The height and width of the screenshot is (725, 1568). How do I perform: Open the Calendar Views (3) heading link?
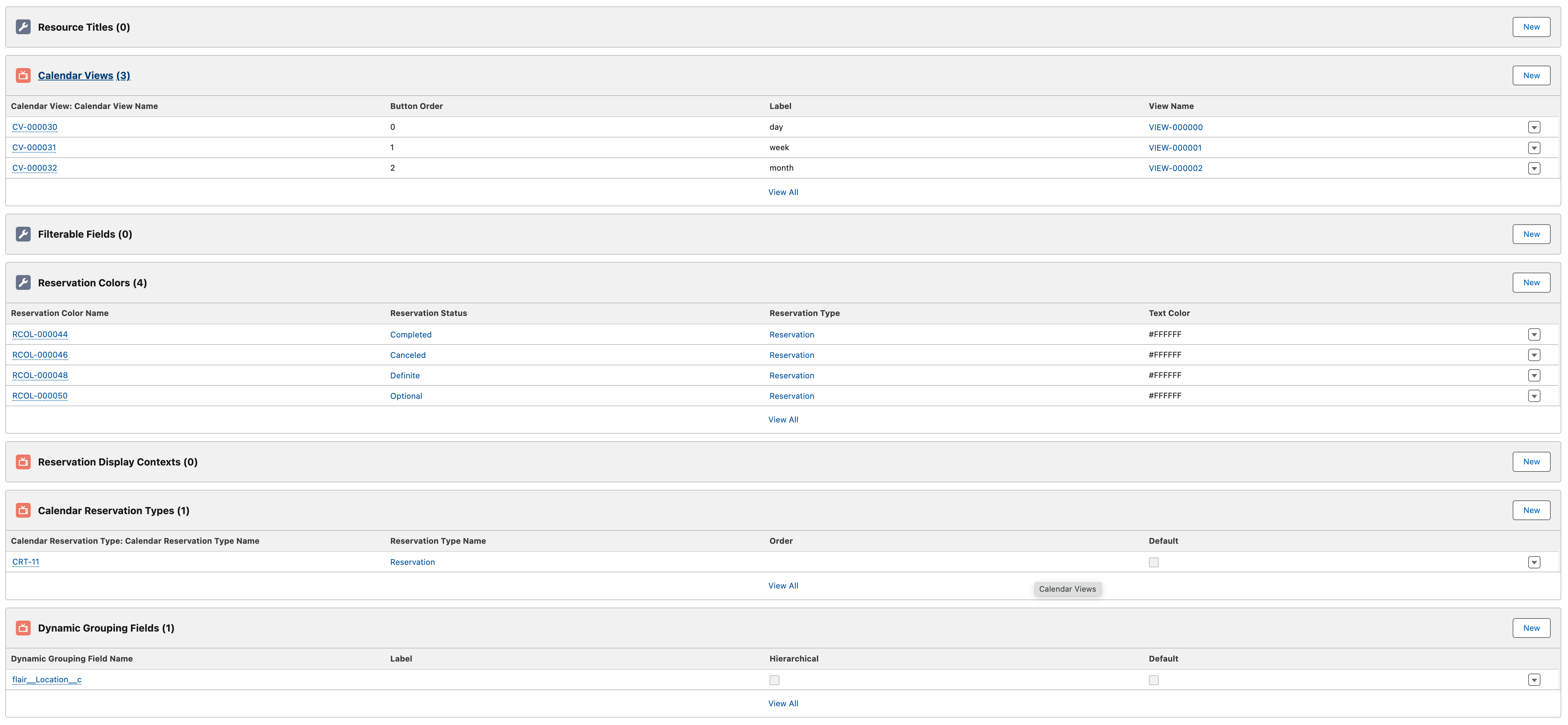click(x=84, y=75)
